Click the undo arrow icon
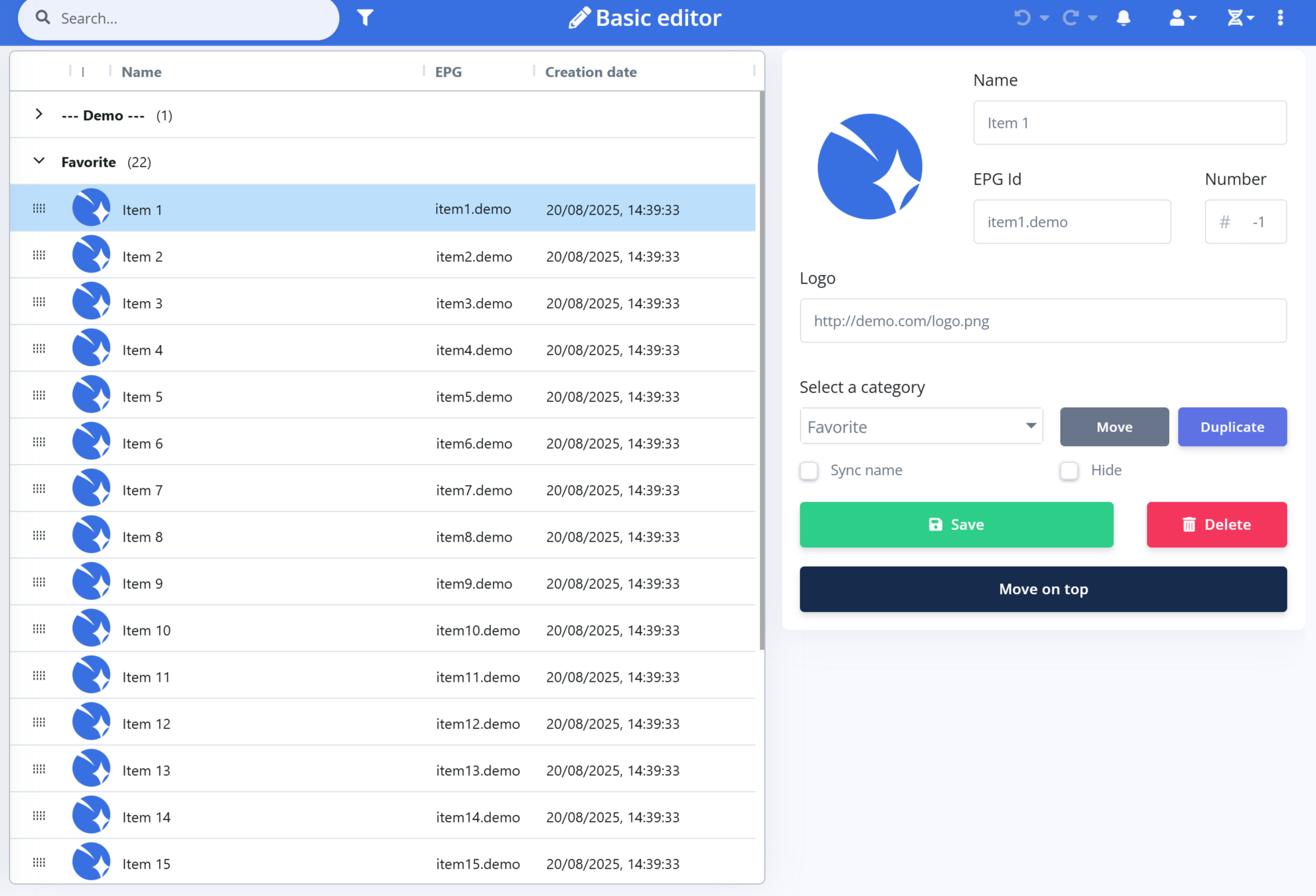The height and width of the screenshot is (896, 1316). coord(1022,18)
